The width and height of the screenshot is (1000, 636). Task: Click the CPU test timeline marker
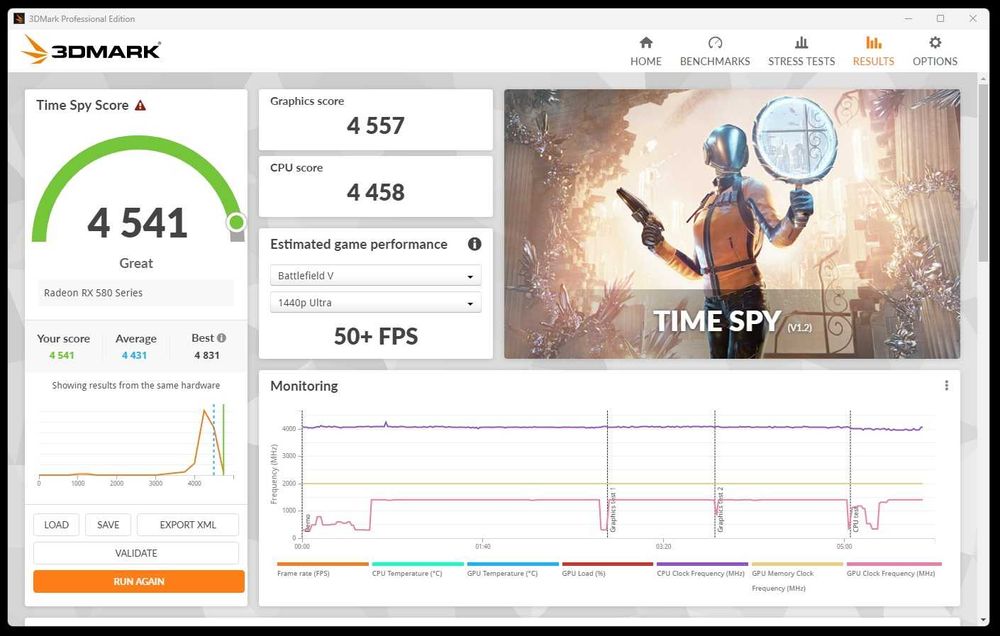(855, 518)
